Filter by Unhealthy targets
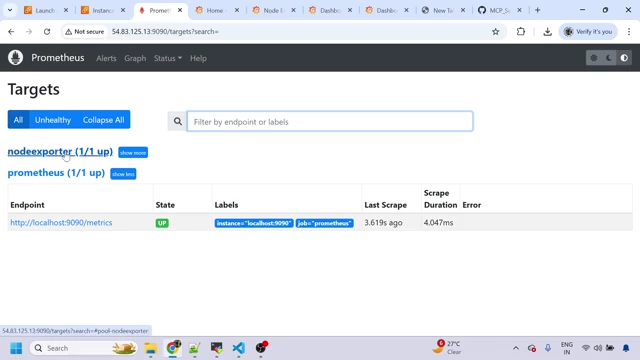The height and width of the screenshot is (360, 640). [x=53, y=120]
